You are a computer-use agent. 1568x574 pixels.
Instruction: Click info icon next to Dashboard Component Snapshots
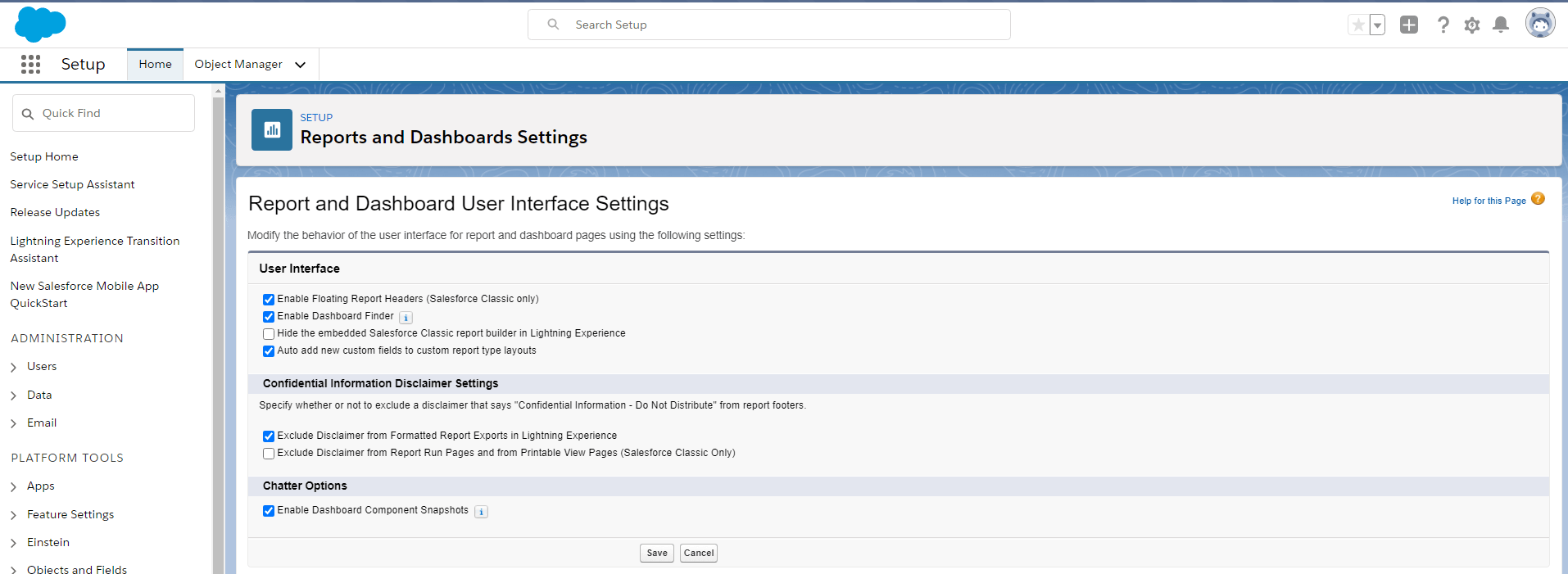pyautogui.click(x=481, y=512)
